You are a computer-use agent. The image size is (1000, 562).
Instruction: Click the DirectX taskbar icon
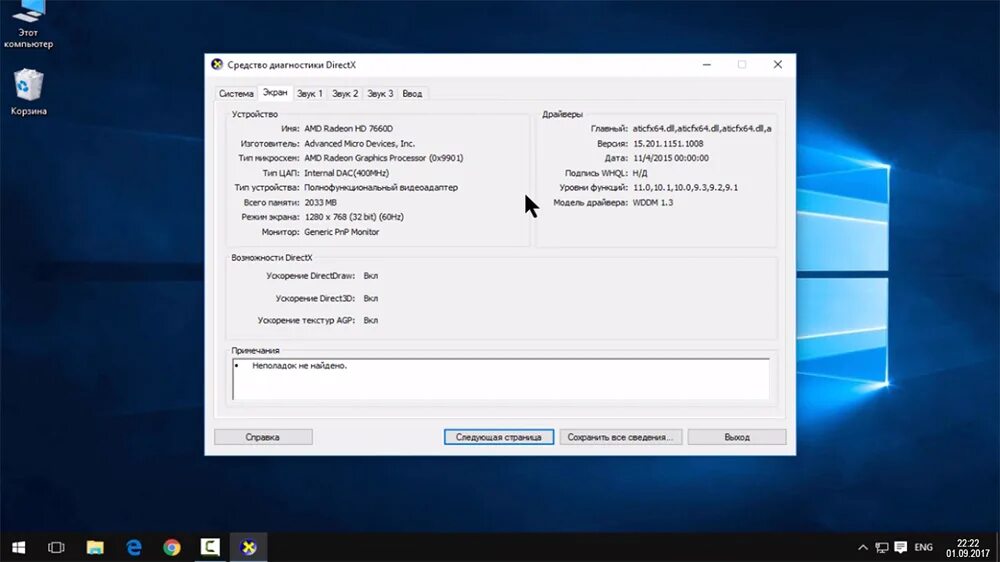point(248,547)
